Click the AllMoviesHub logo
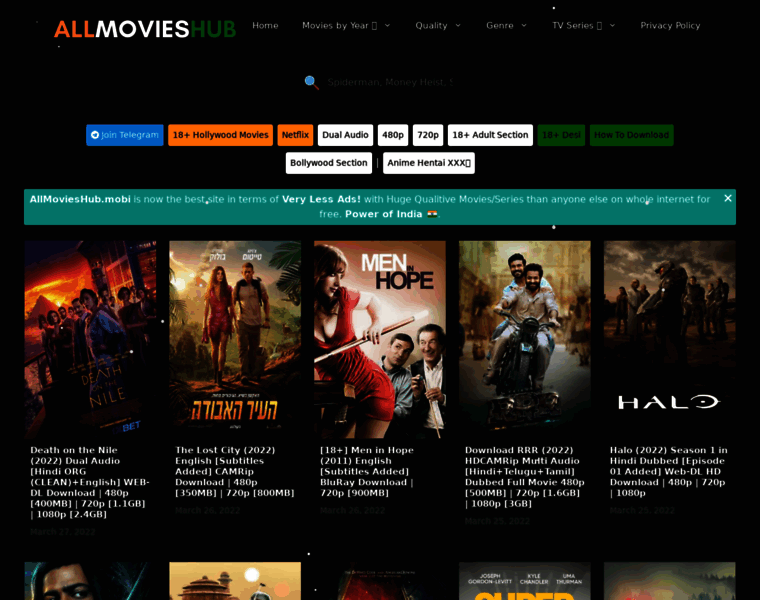 (144, 29)
